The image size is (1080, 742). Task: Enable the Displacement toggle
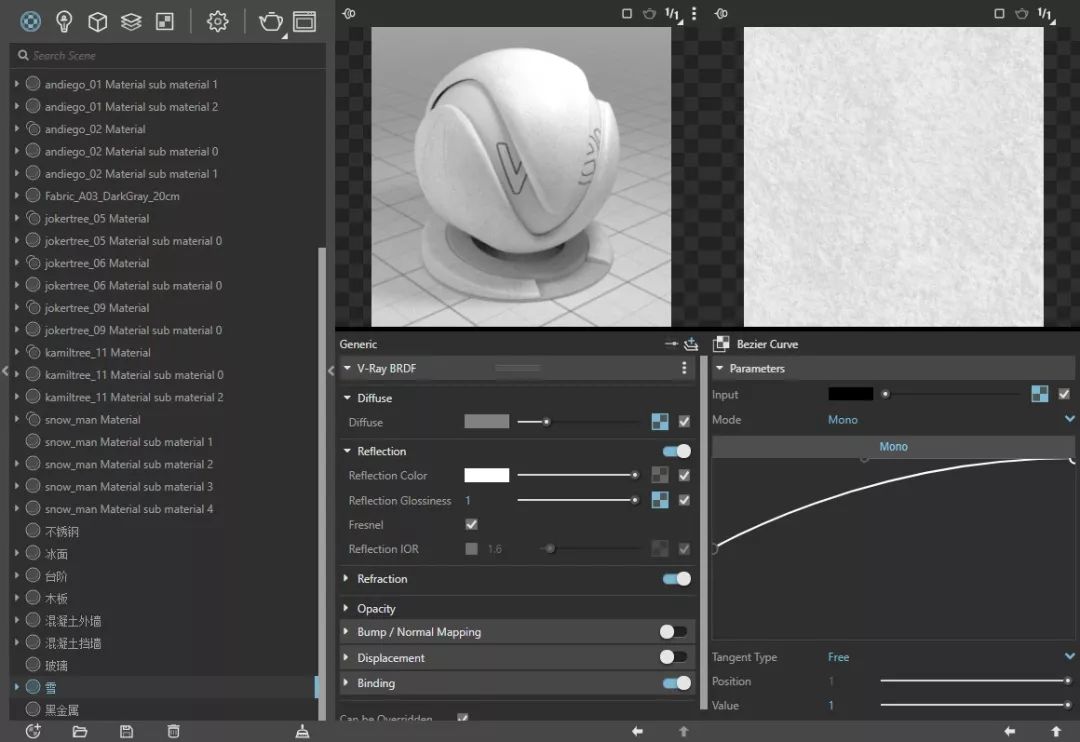click(673, 657)
